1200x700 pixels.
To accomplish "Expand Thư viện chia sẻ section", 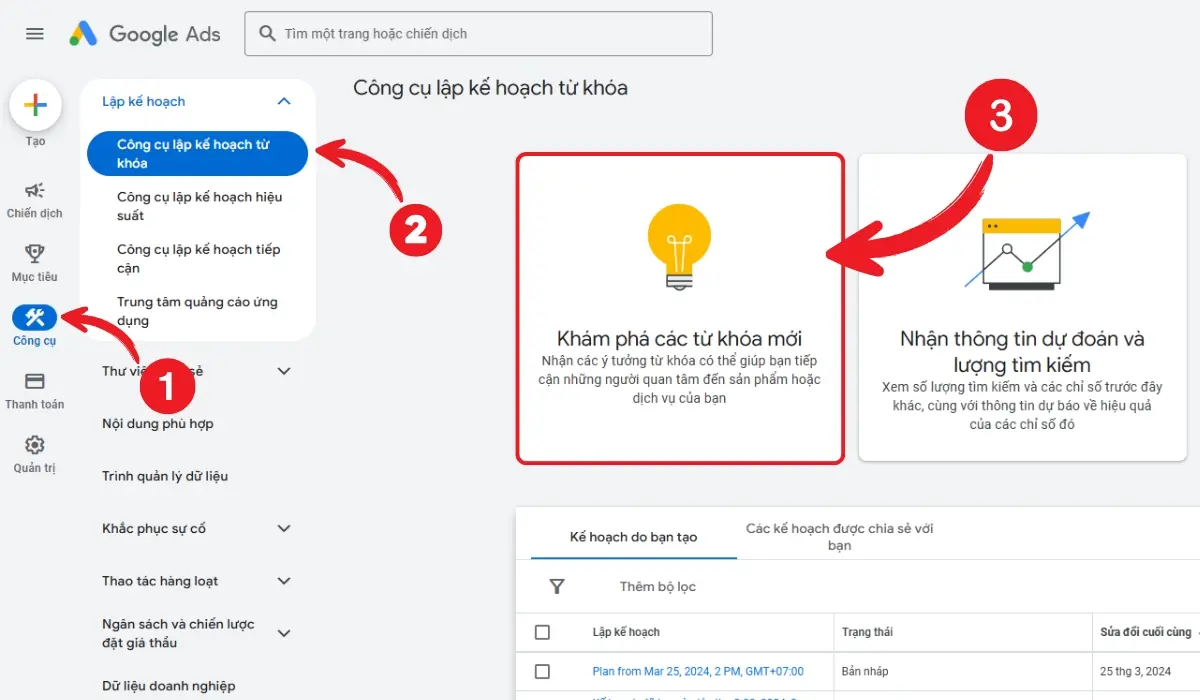I will pos(283,370).
